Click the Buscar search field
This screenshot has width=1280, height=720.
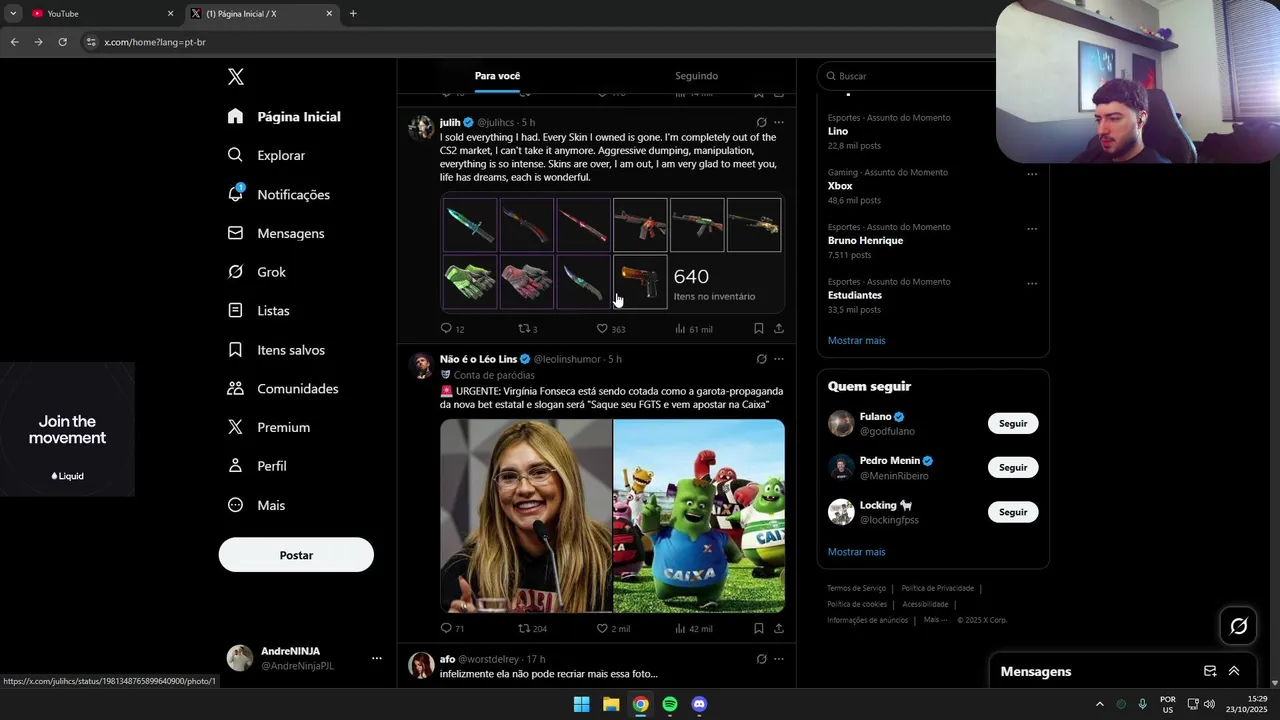pos(910,76)
